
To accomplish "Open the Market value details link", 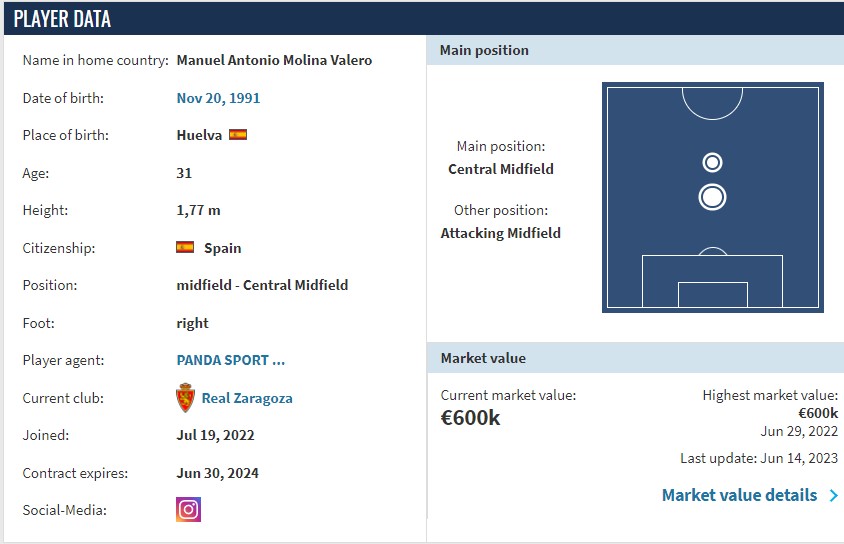I will 739,495.
